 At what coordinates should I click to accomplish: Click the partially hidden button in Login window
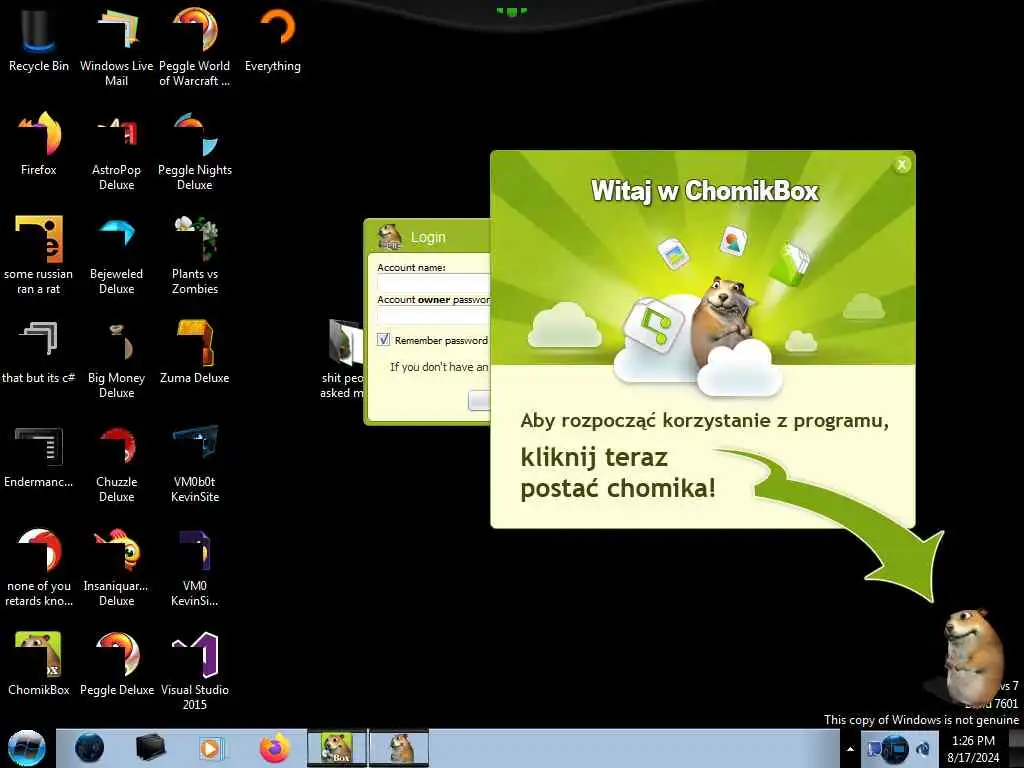point(479,400)
